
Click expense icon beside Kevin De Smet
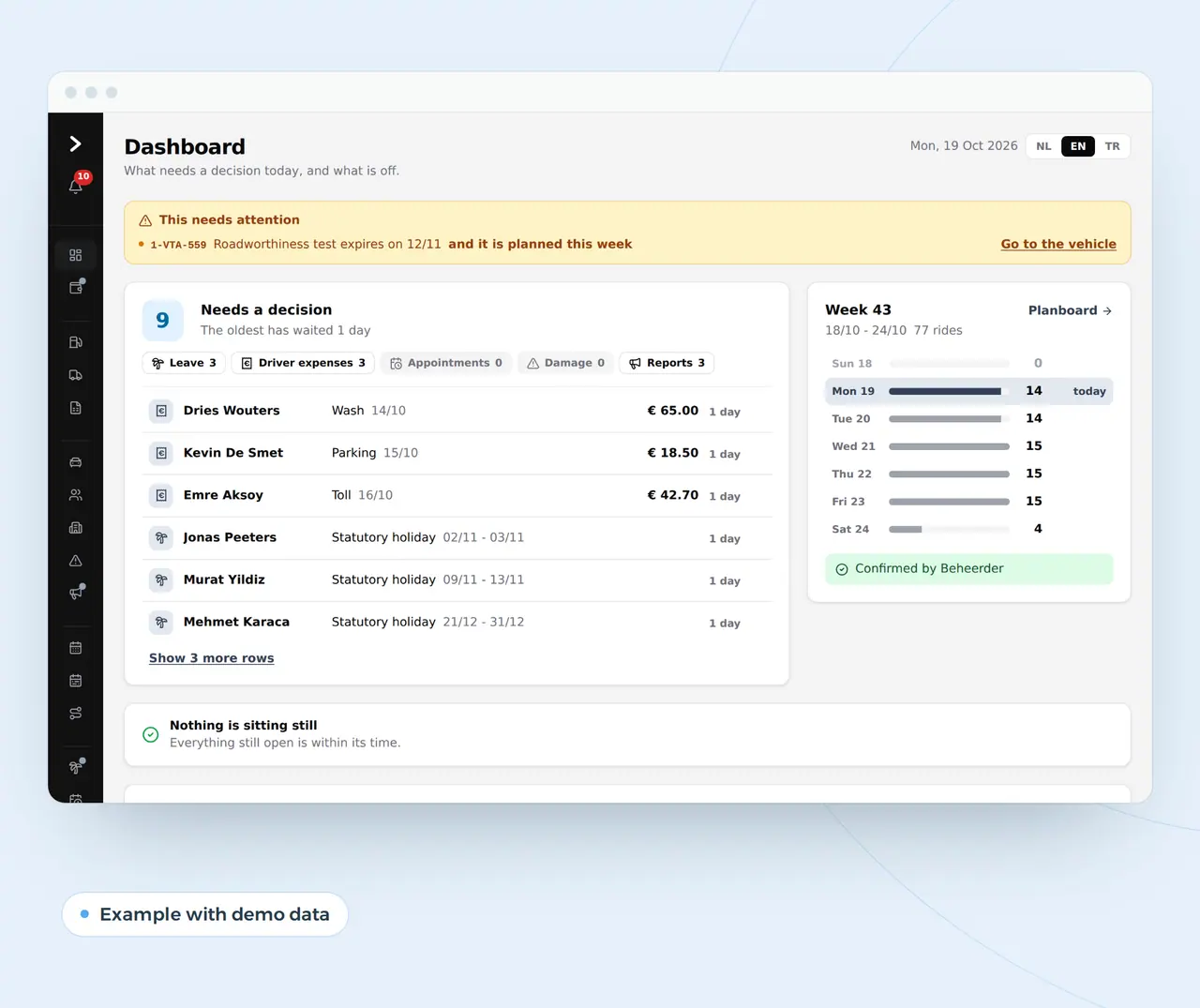point(161,453)
